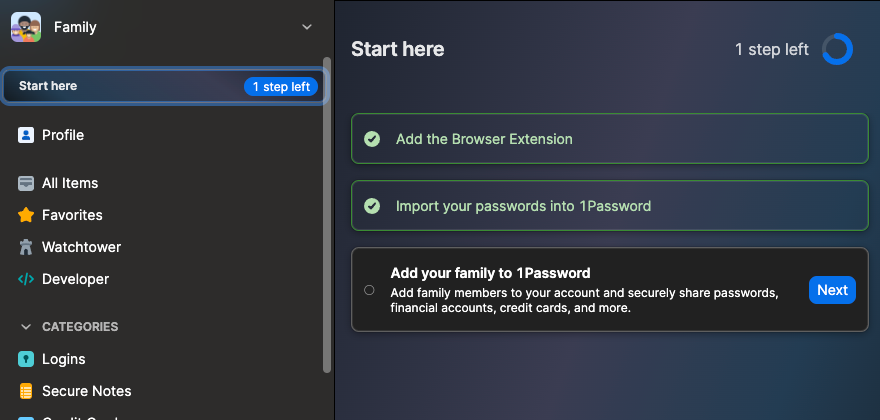This screenshot has height=420, width=880.
Task: Click the checkmark beside Add the Browser Extension
Action: [372, 139]
